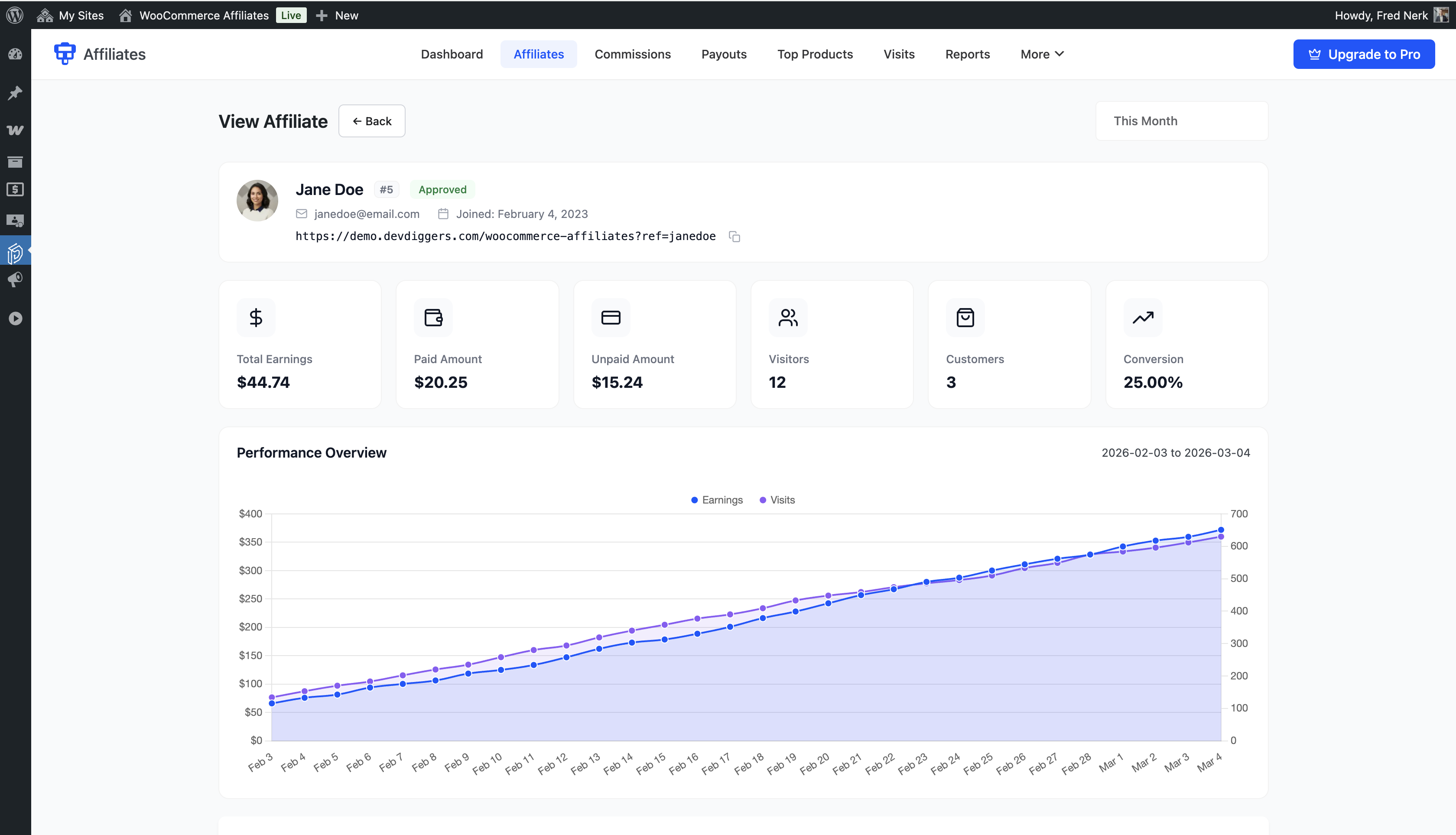Click the Back button next to View Affiliate
Viewport: 1456px width, 835px height.
[372, 121]
